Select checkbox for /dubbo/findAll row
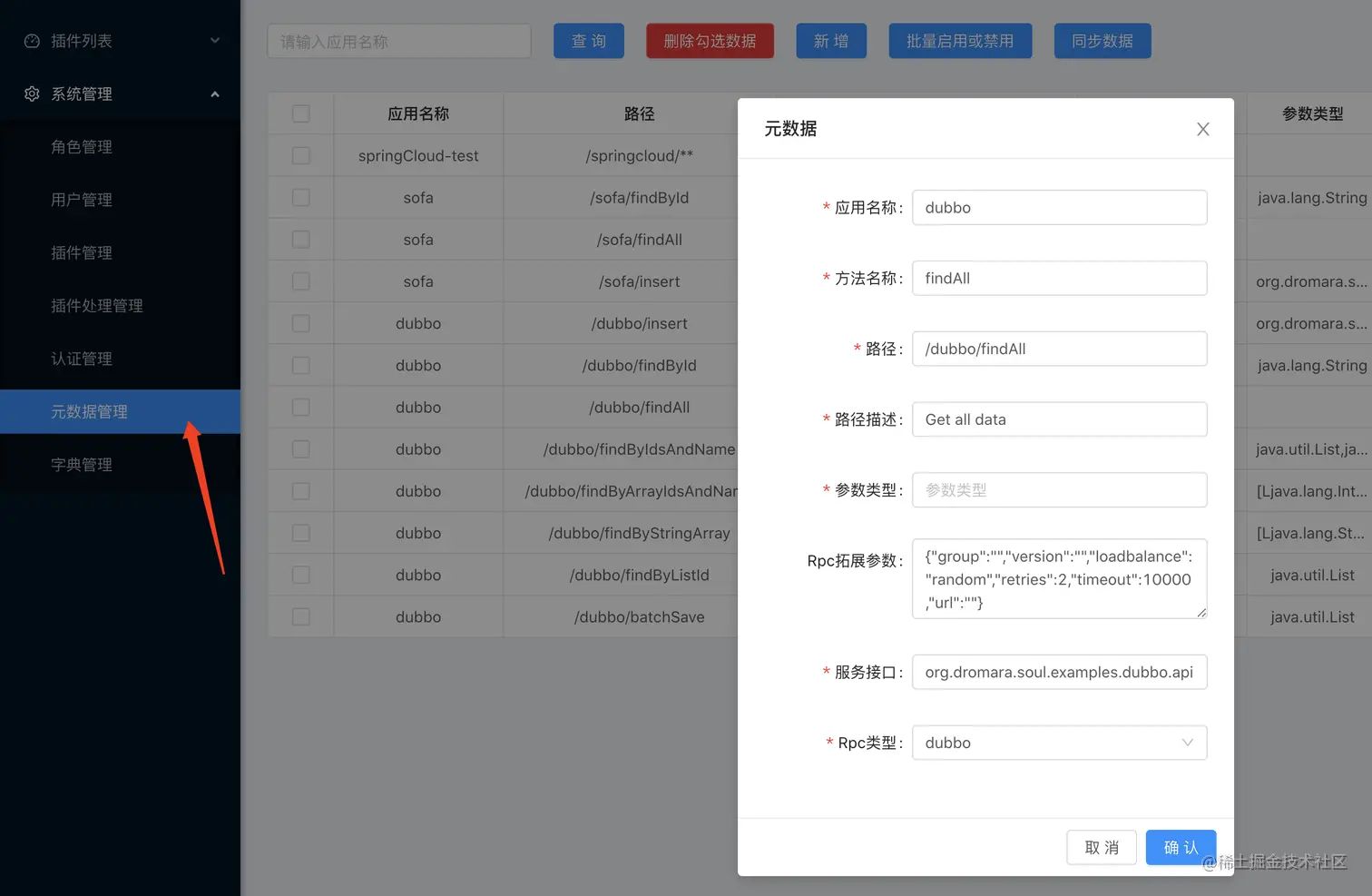The height and width of the screenshot is (896, 1372). pos(301,407)
